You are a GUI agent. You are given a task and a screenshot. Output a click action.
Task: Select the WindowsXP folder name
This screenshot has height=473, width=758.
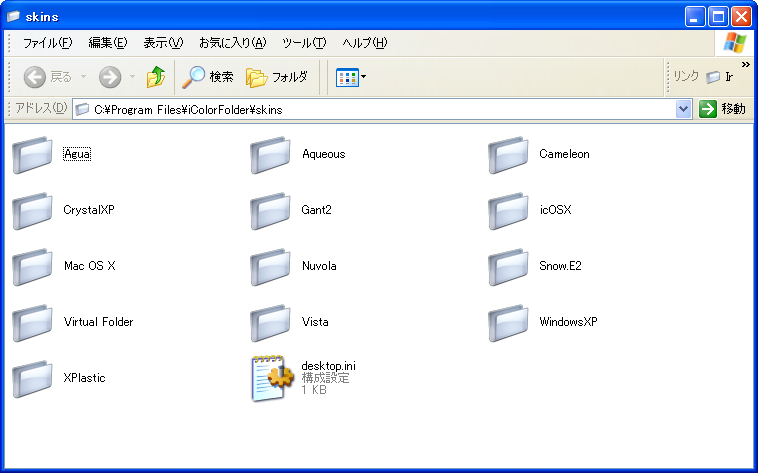tap(568, 322)
